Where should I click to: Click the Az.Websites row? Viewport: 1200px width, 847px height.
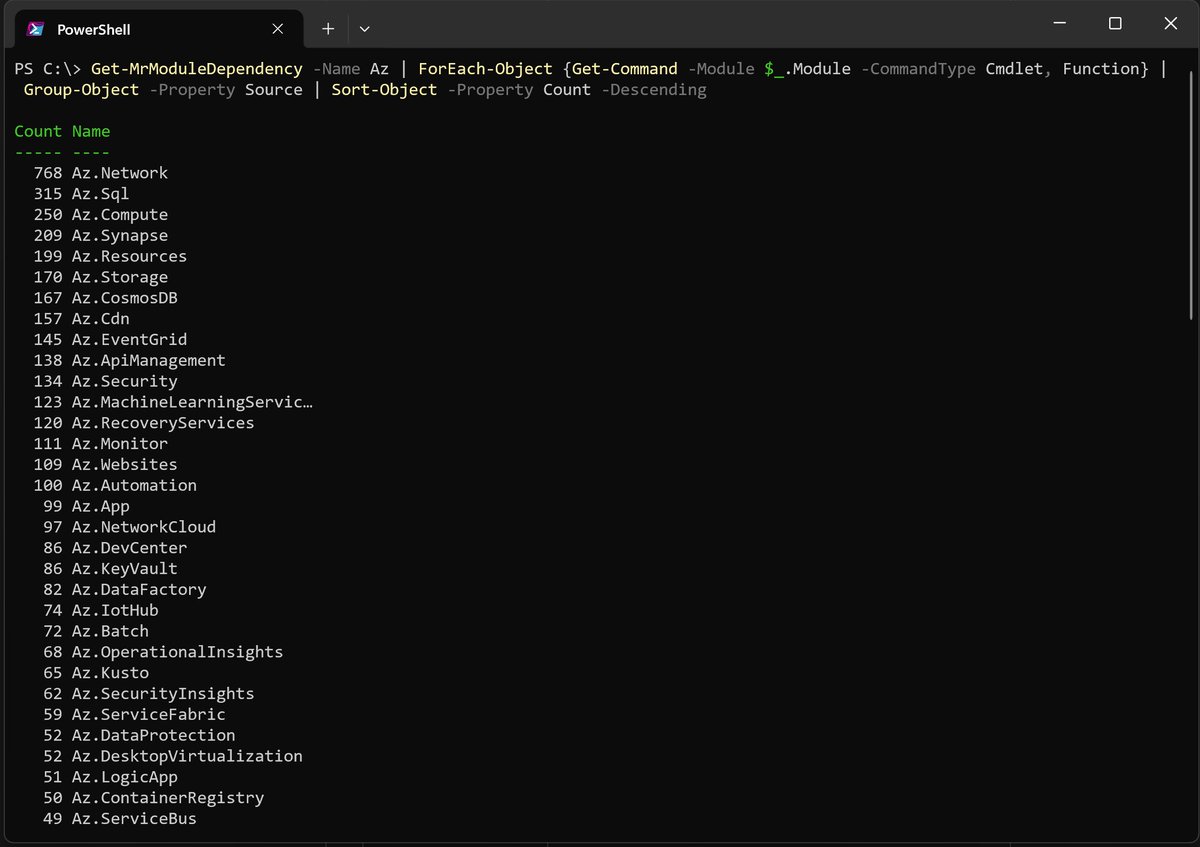pos(106,464)
